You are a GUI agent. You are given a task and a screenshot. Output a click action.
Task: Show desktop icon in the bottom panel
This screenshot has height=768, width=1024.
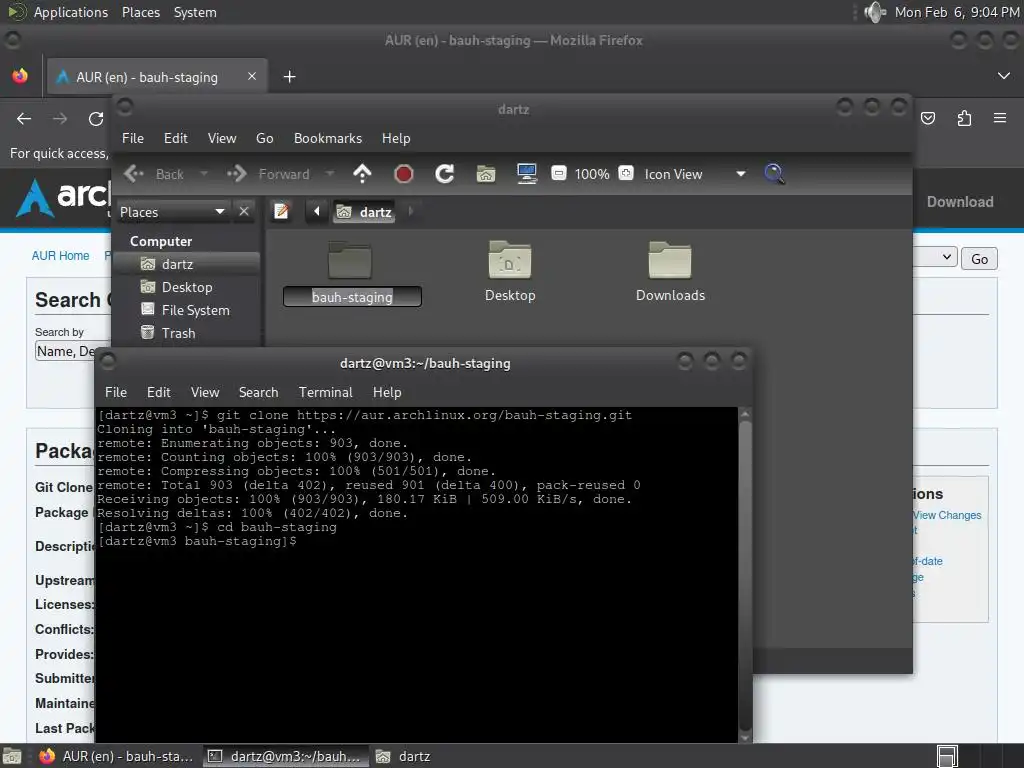point(12,756)
